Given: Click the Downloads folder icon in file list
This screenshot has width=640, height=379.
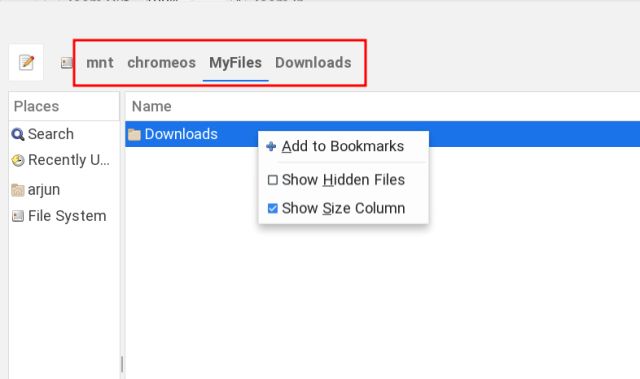Looking at the screenshot, I should (134, 134).
